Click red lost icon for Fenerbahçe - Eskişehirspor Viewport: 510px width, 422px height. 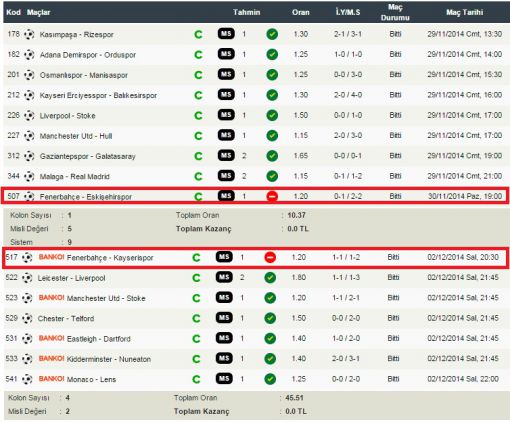(x=272, y=196)
